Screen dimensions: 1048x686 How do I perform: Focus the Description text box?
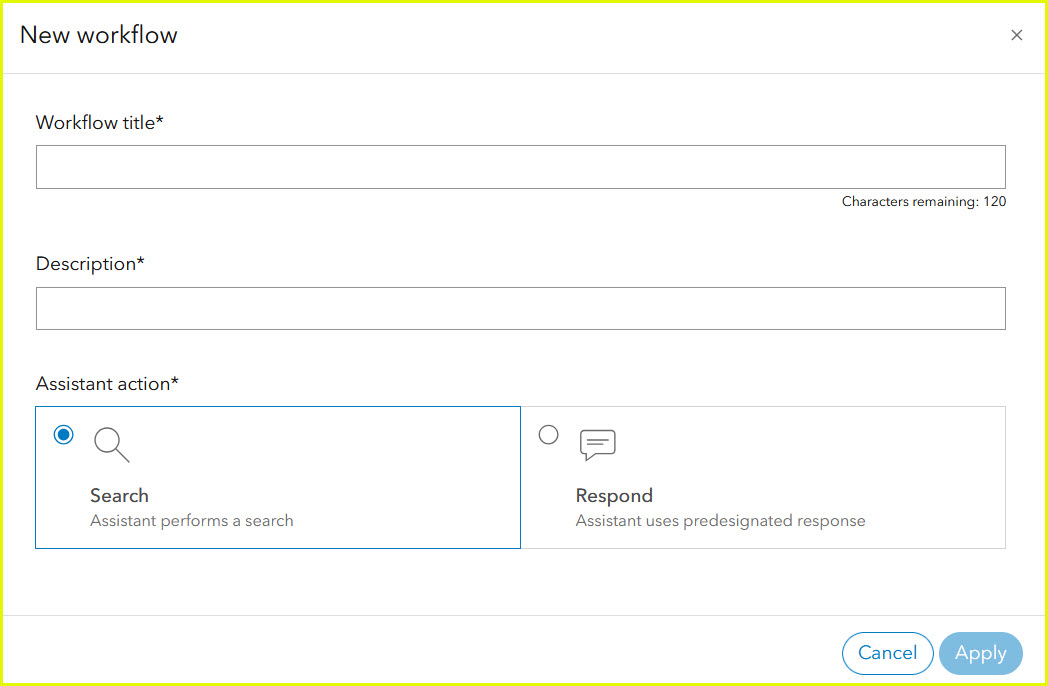coord(520,309)
